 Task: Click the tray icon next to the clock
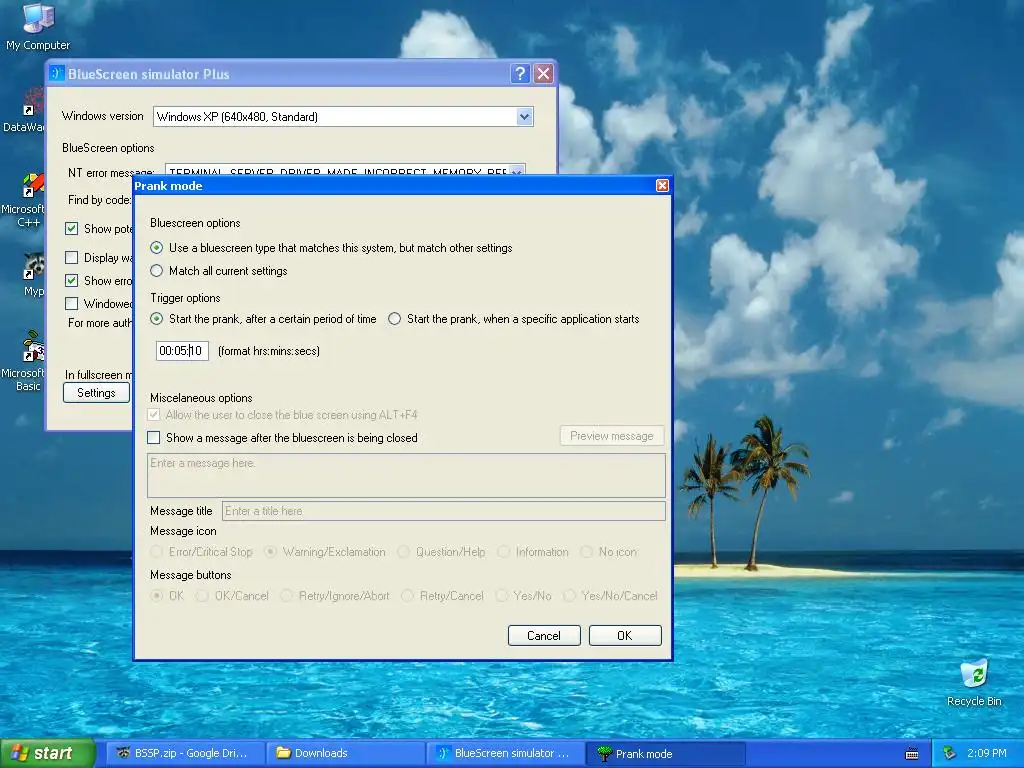[950, 753]
